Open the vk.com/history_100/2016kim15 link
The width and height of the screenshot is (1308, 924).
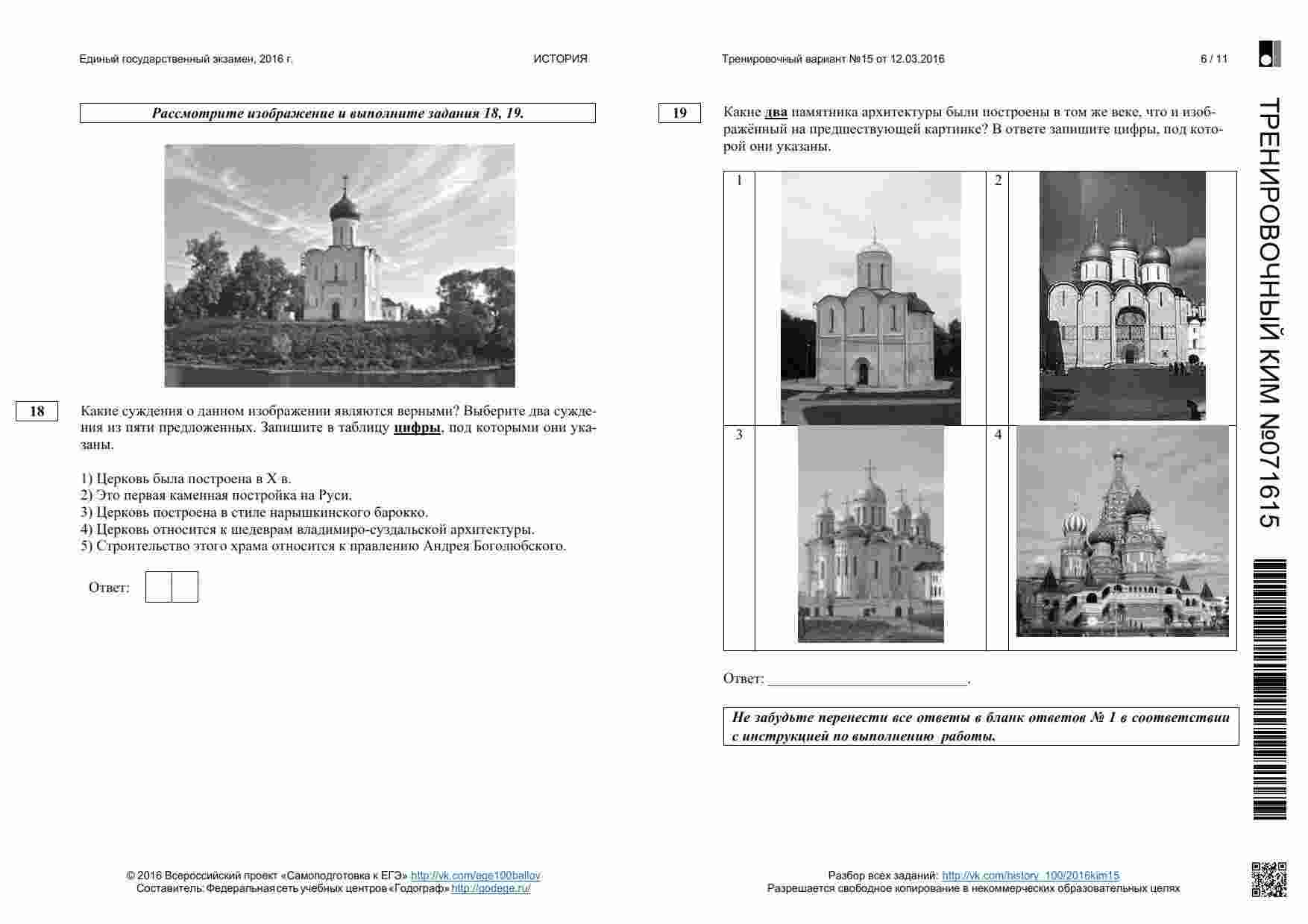1030,876
